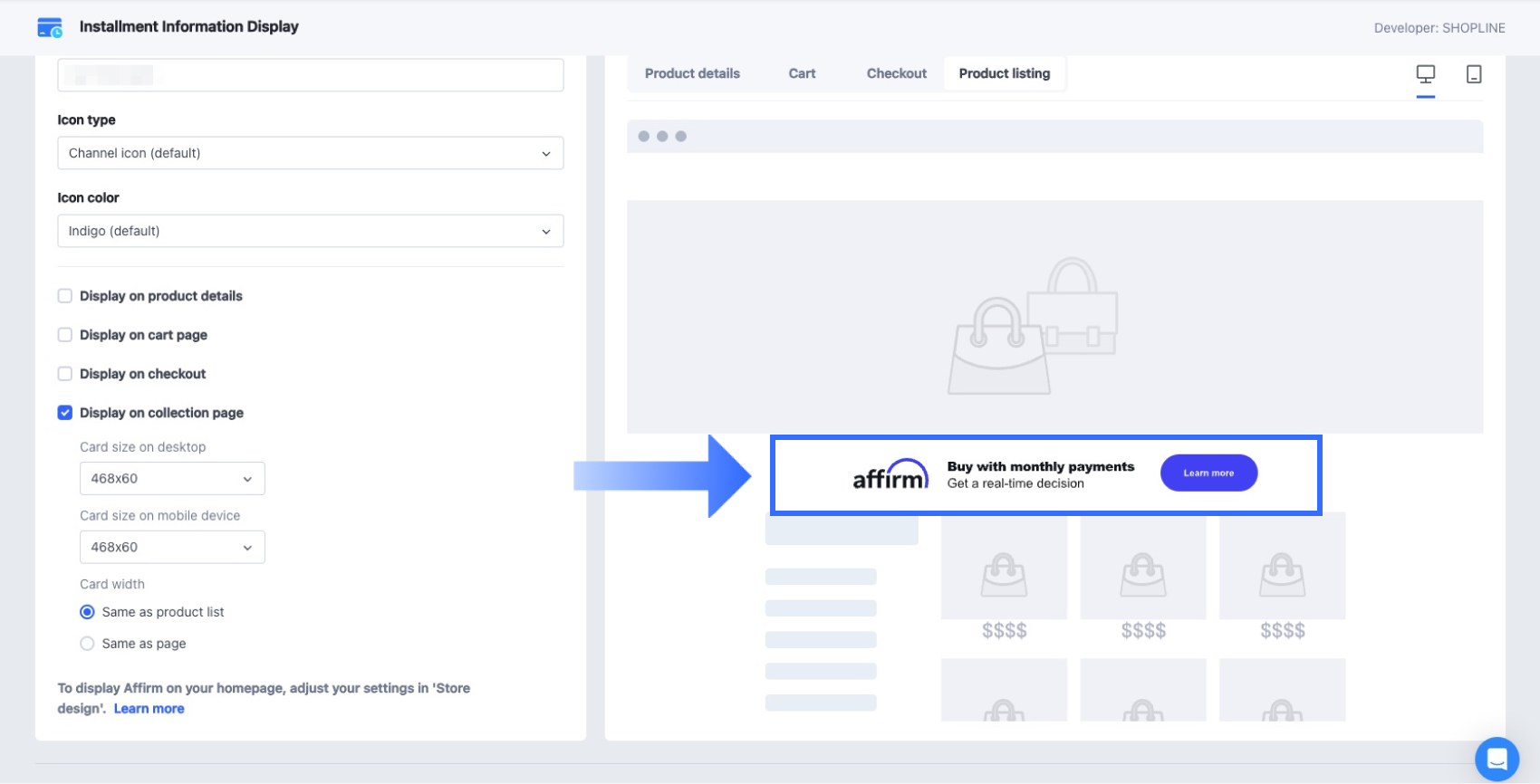Viewport: 1540px width, 784px height.
Task: Switch preview to desktop view icon
Action: (x=1426, y=74)
